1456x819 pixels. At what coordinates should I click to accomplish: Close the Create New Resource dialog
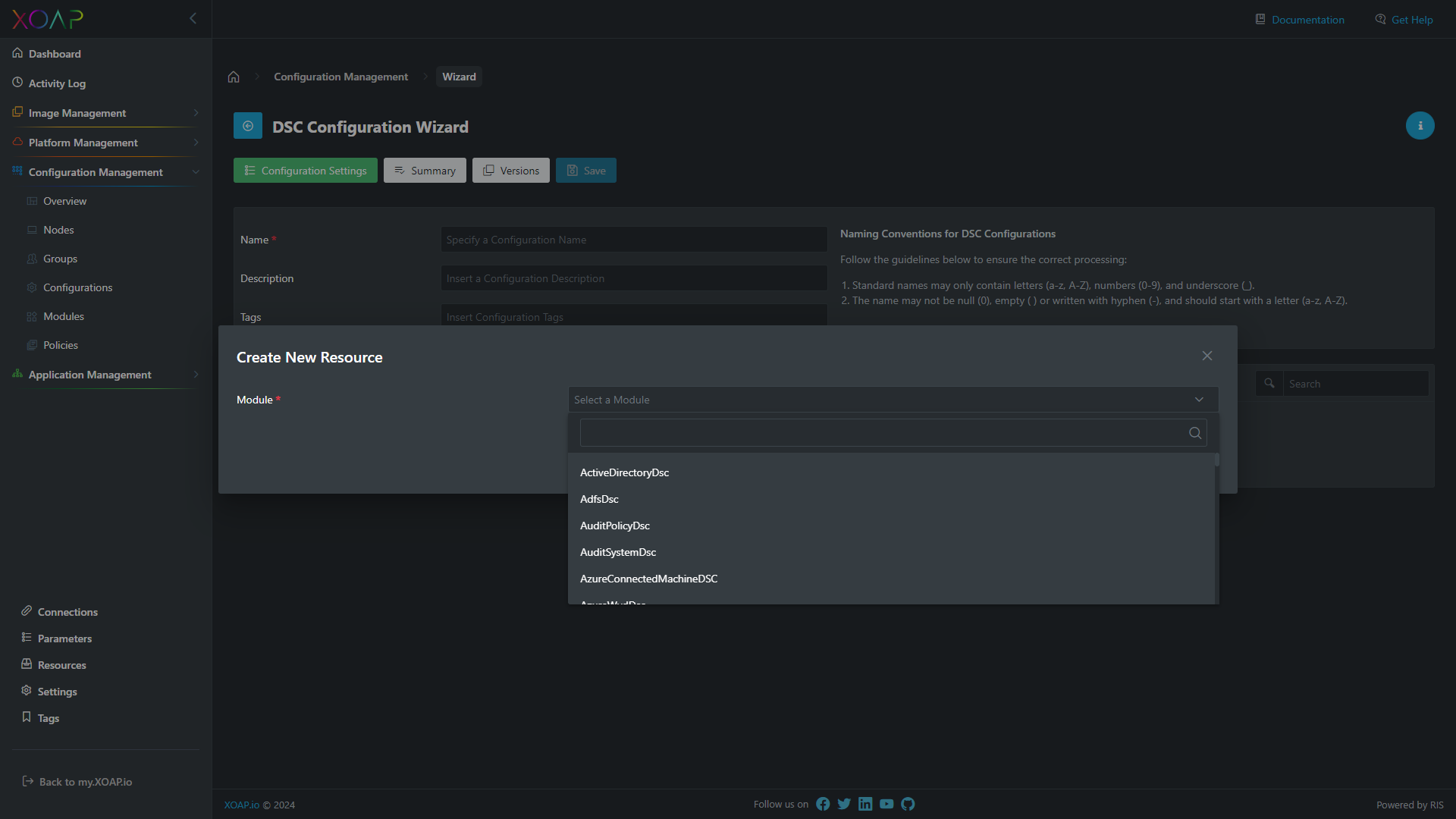click(1207, 356)
